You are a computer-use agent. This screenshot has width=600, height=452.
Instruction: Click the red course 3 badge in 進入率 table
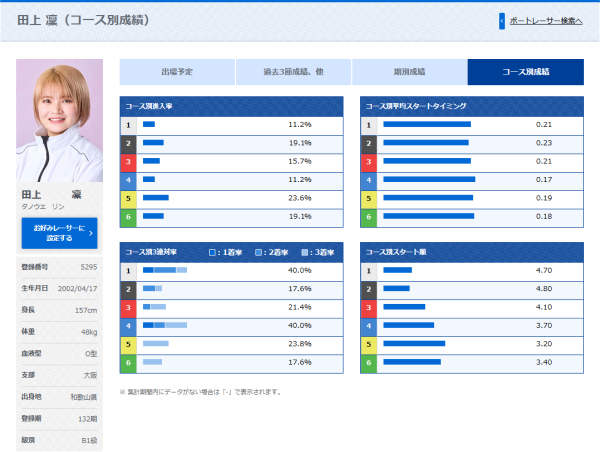pyautogui.click(x=128, y=162)
